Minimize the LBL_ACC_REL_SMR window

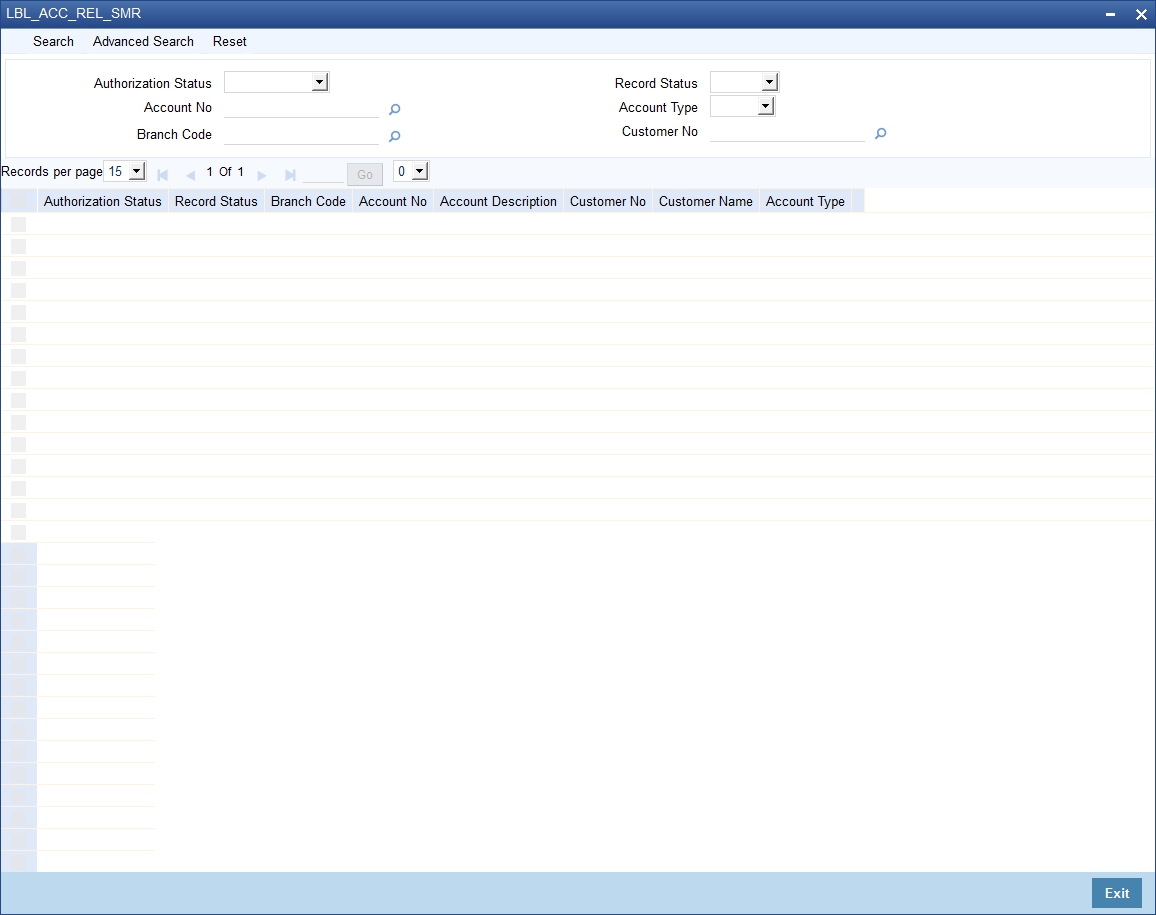click(x=1110, y=14)
